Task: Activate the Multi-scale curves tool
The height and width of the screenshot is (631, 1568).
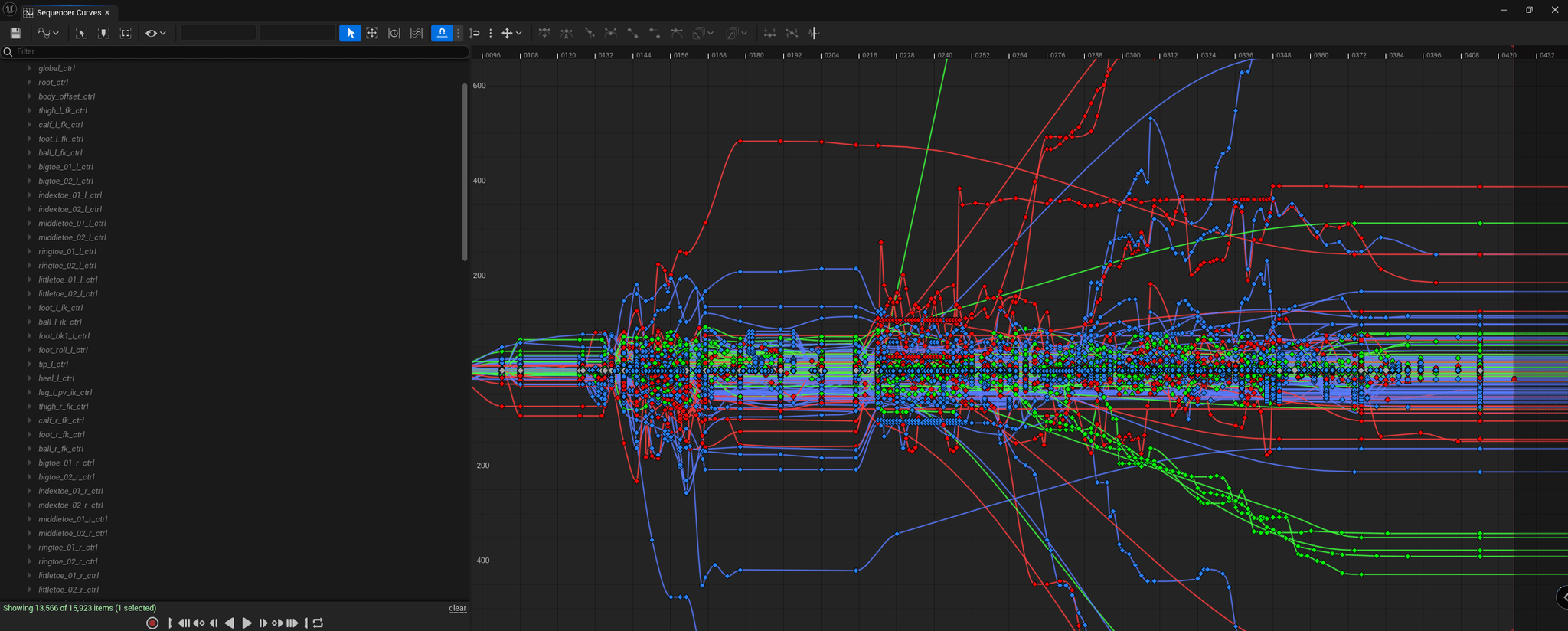Action: [416, 33]
